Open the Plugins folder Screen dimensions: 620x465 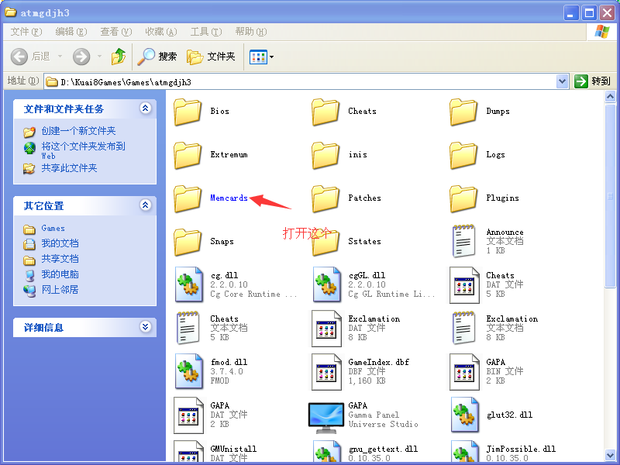point(465,198)
